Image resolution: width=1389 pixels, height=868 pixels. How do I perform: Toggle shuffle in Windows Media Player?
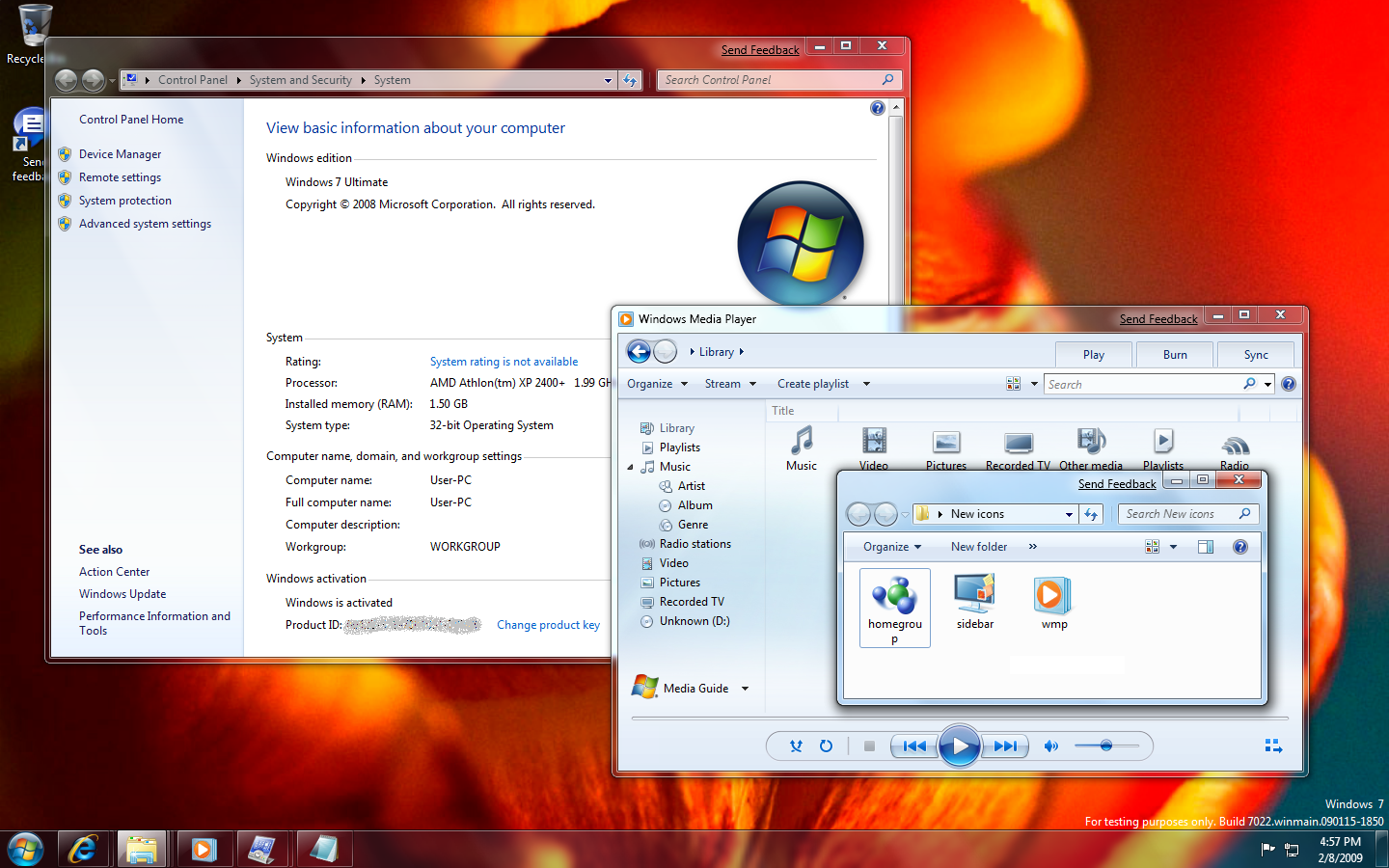point(796,746)
